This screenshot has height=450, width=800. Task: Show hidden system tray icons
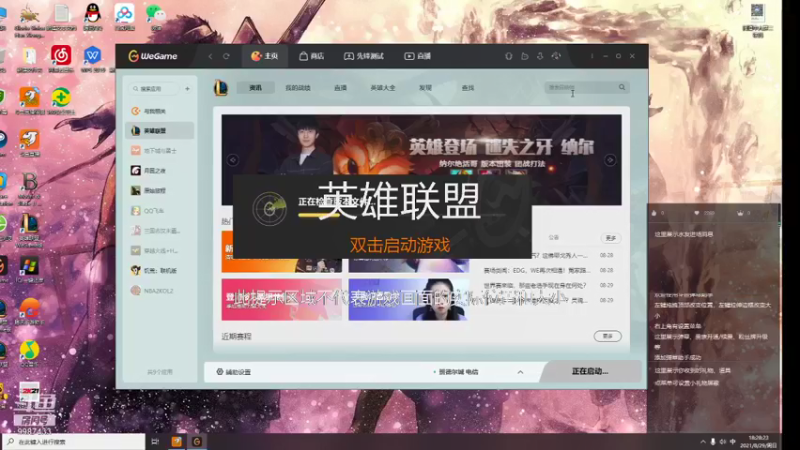(703, 442)
